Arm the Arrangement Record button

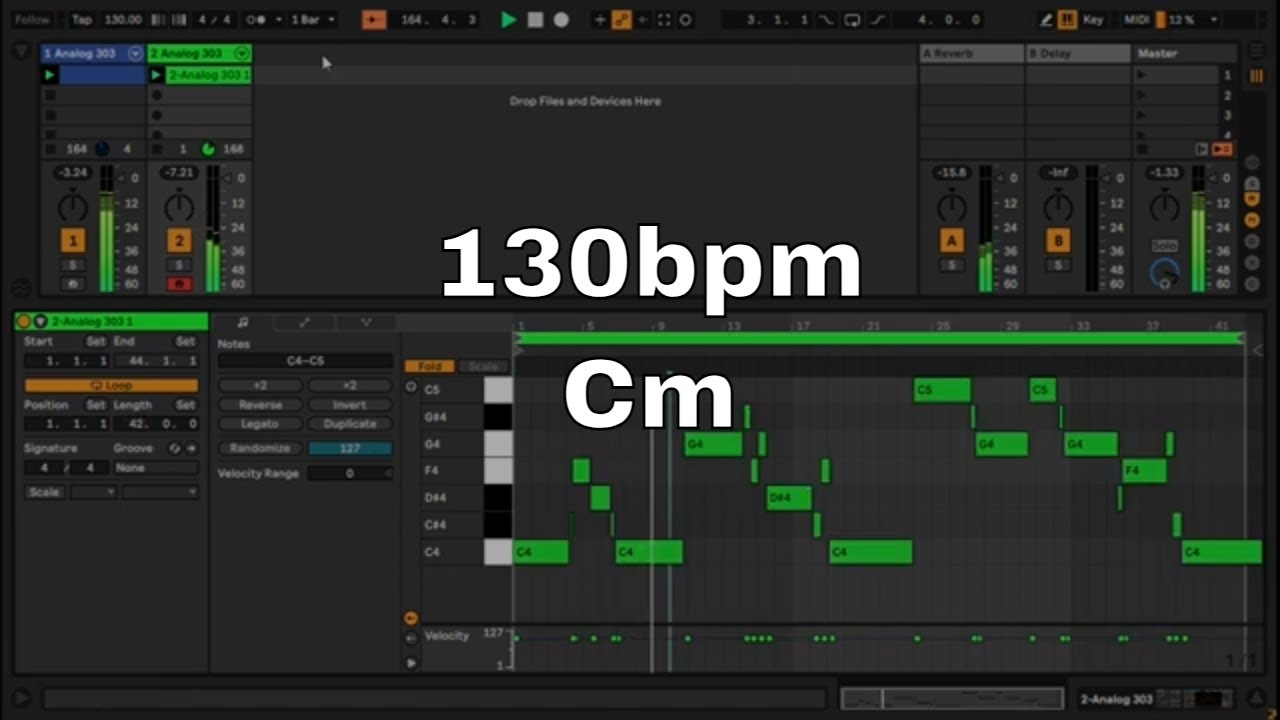(x=561, y=20)
